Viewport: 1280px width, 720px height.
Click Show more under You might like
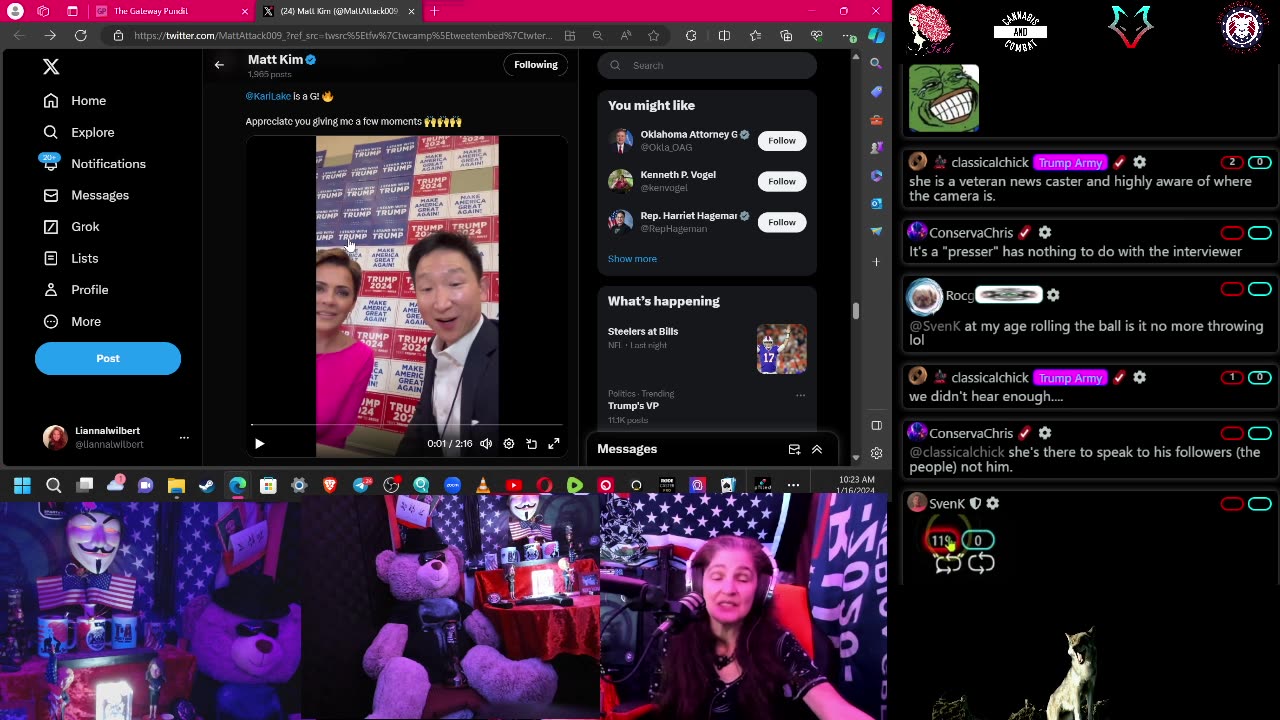click(632, 259)
